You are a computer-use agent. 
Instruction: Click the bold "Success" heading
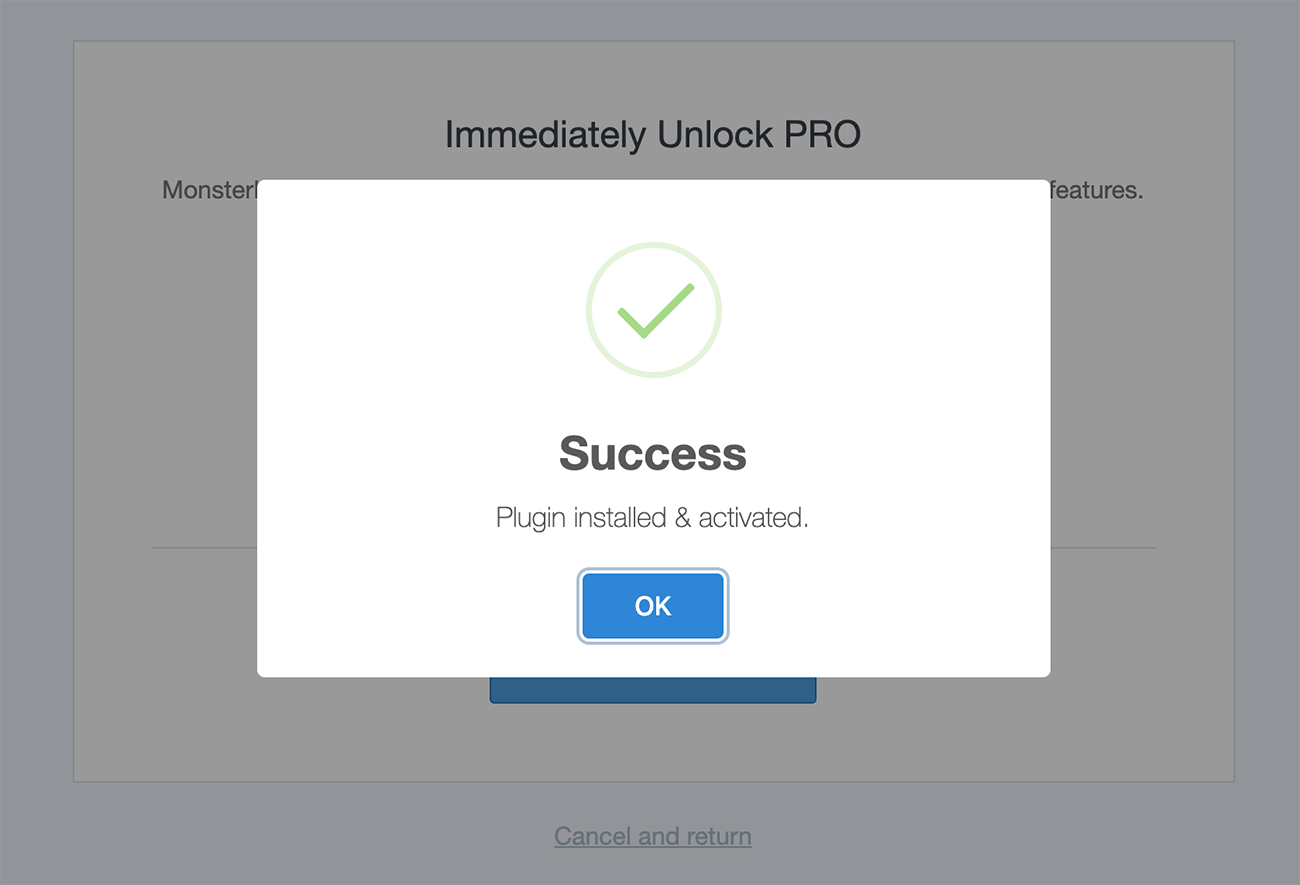point(653,453)
